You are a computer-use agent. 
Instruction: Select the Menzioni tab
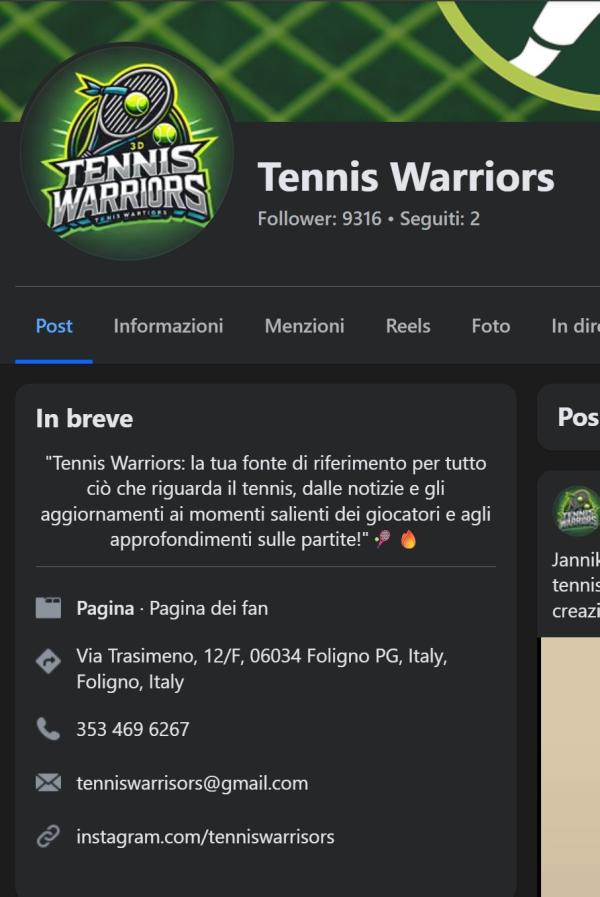coord(304,326)
